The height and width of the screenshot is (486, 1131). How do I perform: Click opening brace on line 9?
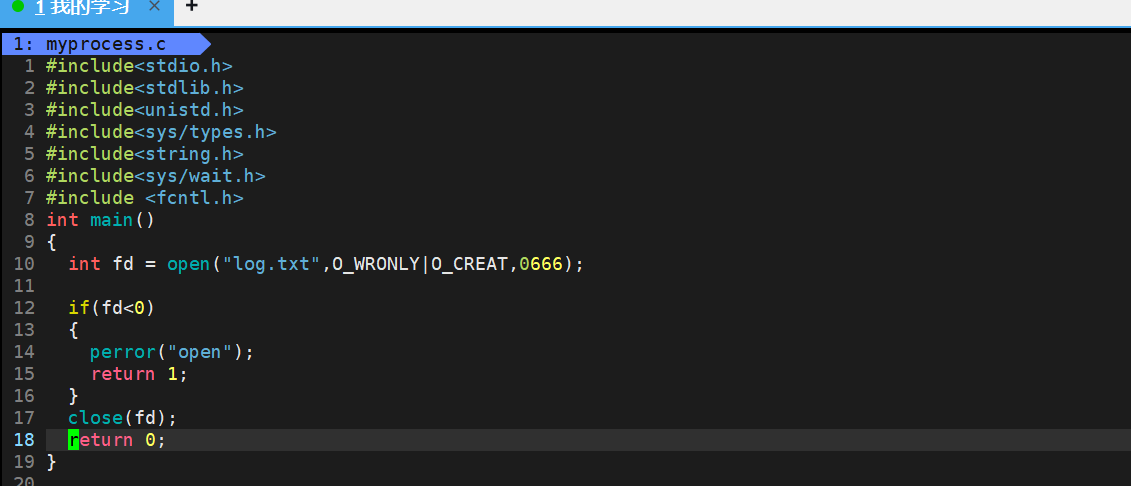point(51,242)
